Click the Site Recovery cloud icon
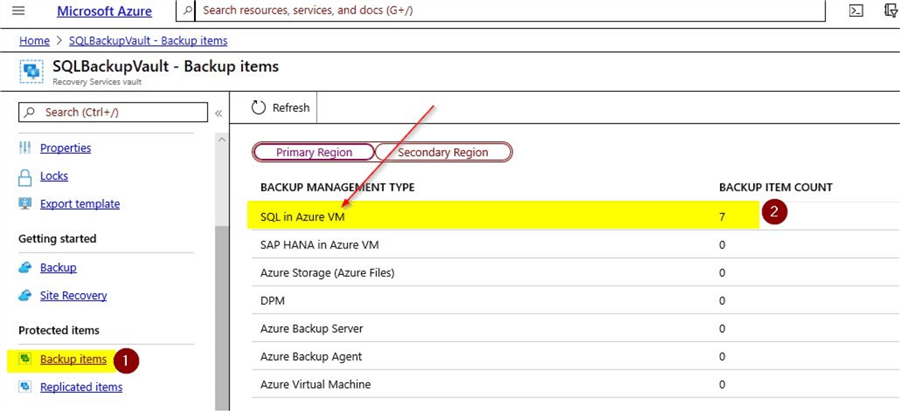The image size is (900, 411). click(25, 296)
